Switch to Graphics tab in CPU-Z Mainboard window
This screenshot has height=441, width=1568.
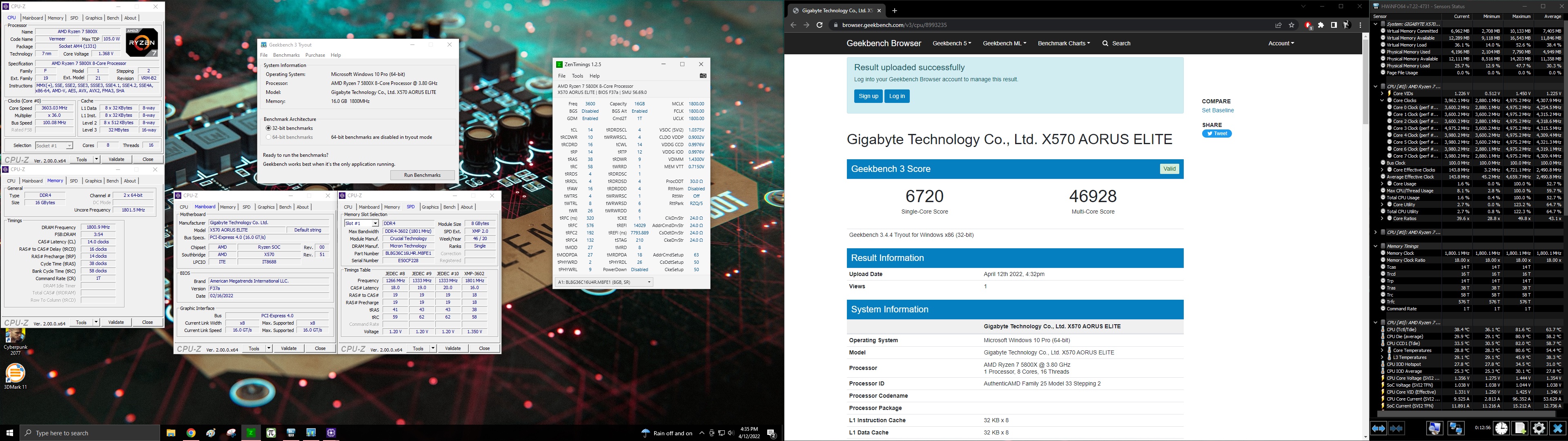pos(266,207)
